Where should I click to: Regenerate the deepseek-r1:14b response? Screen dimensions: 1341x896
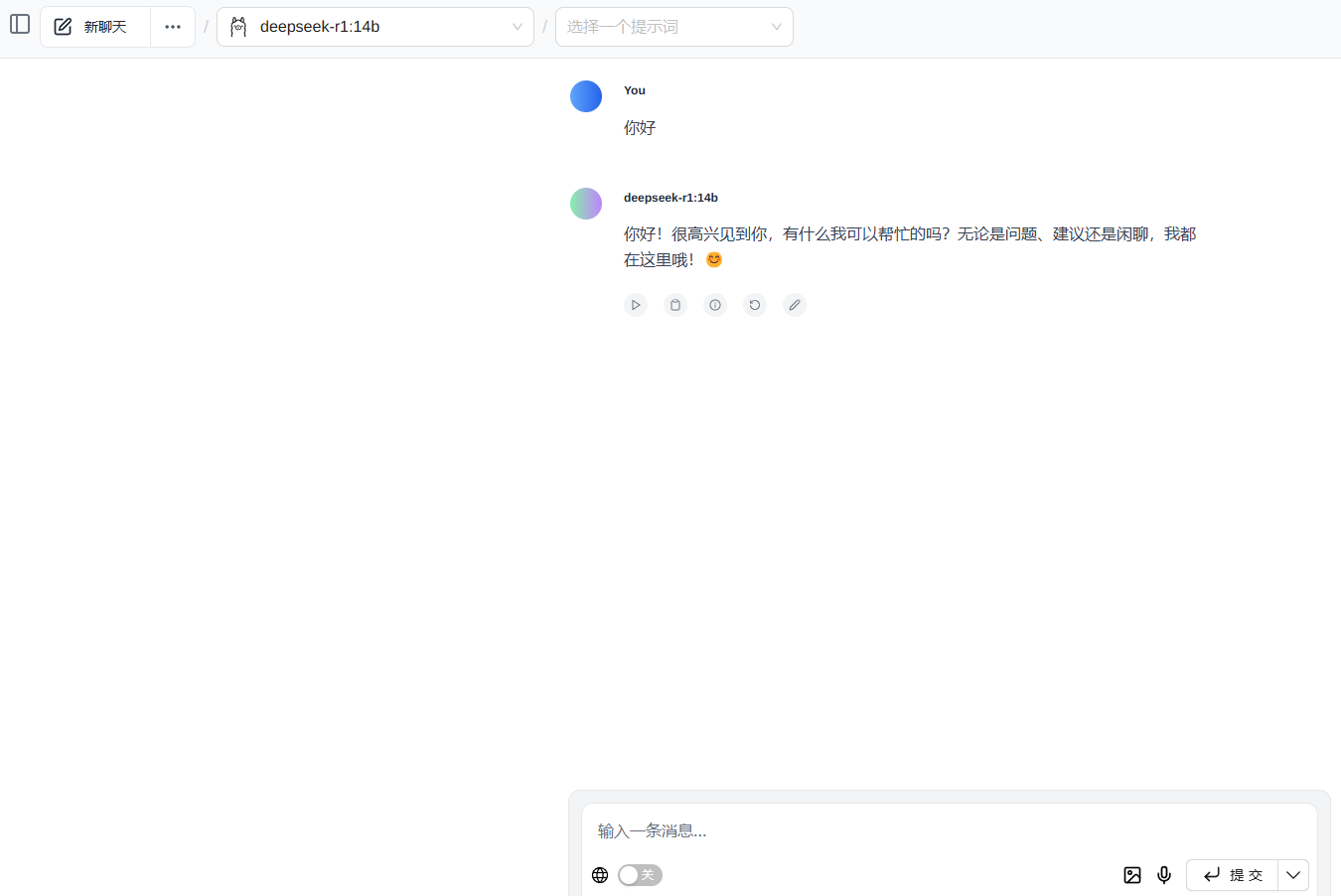[755, 305]
